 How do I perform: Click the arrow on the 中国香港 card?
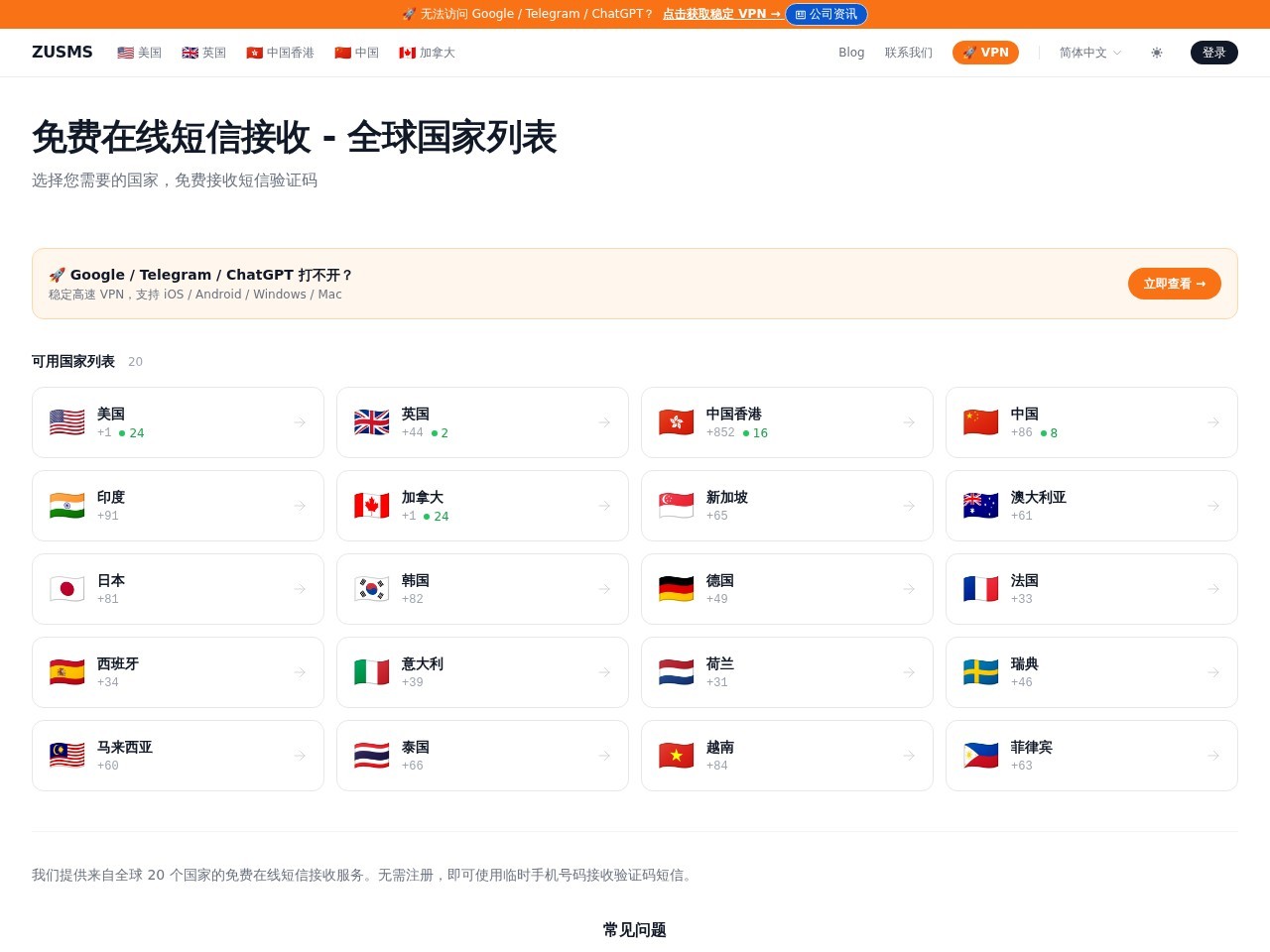909,422
